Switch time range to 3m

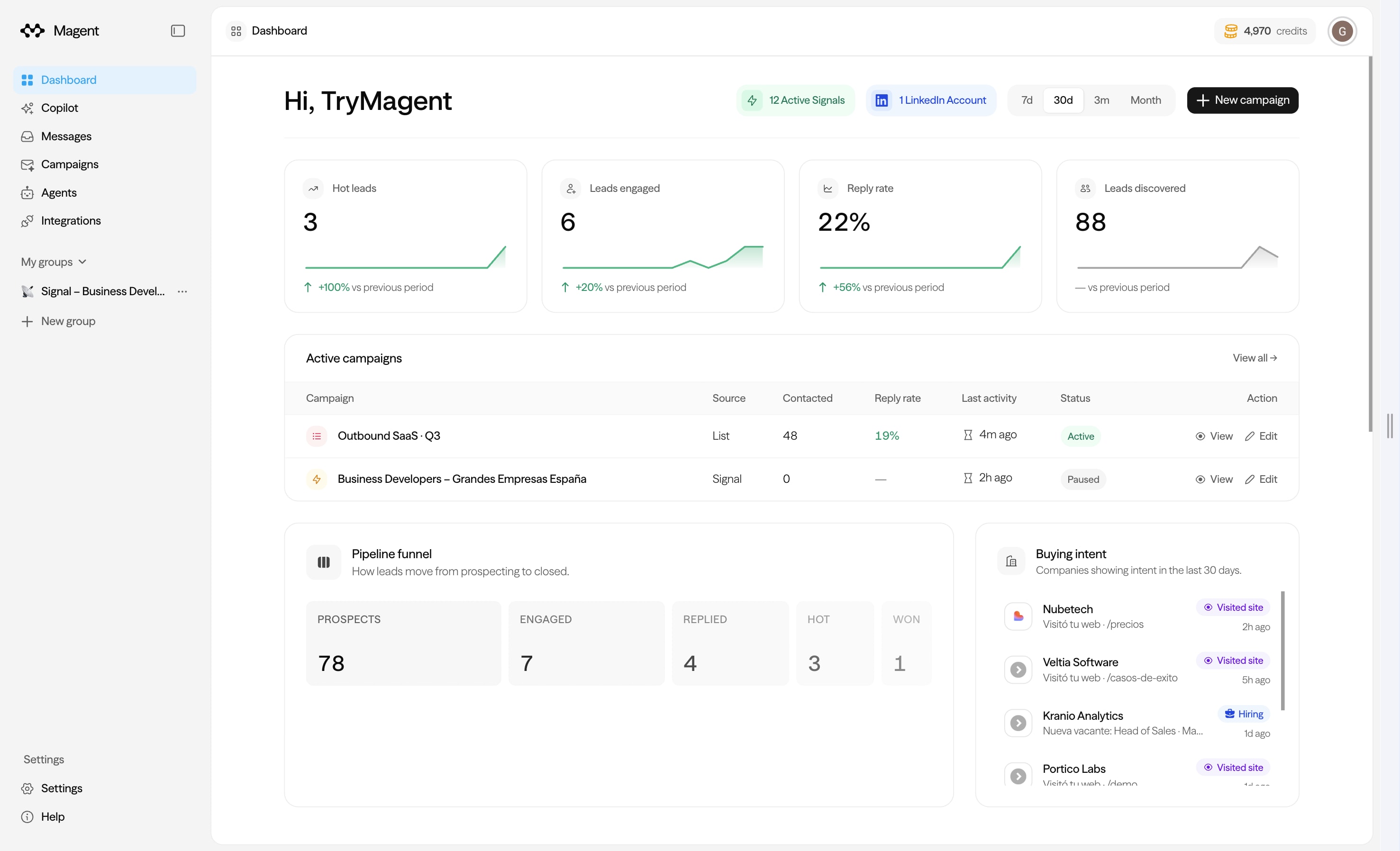click(1102, 100)
